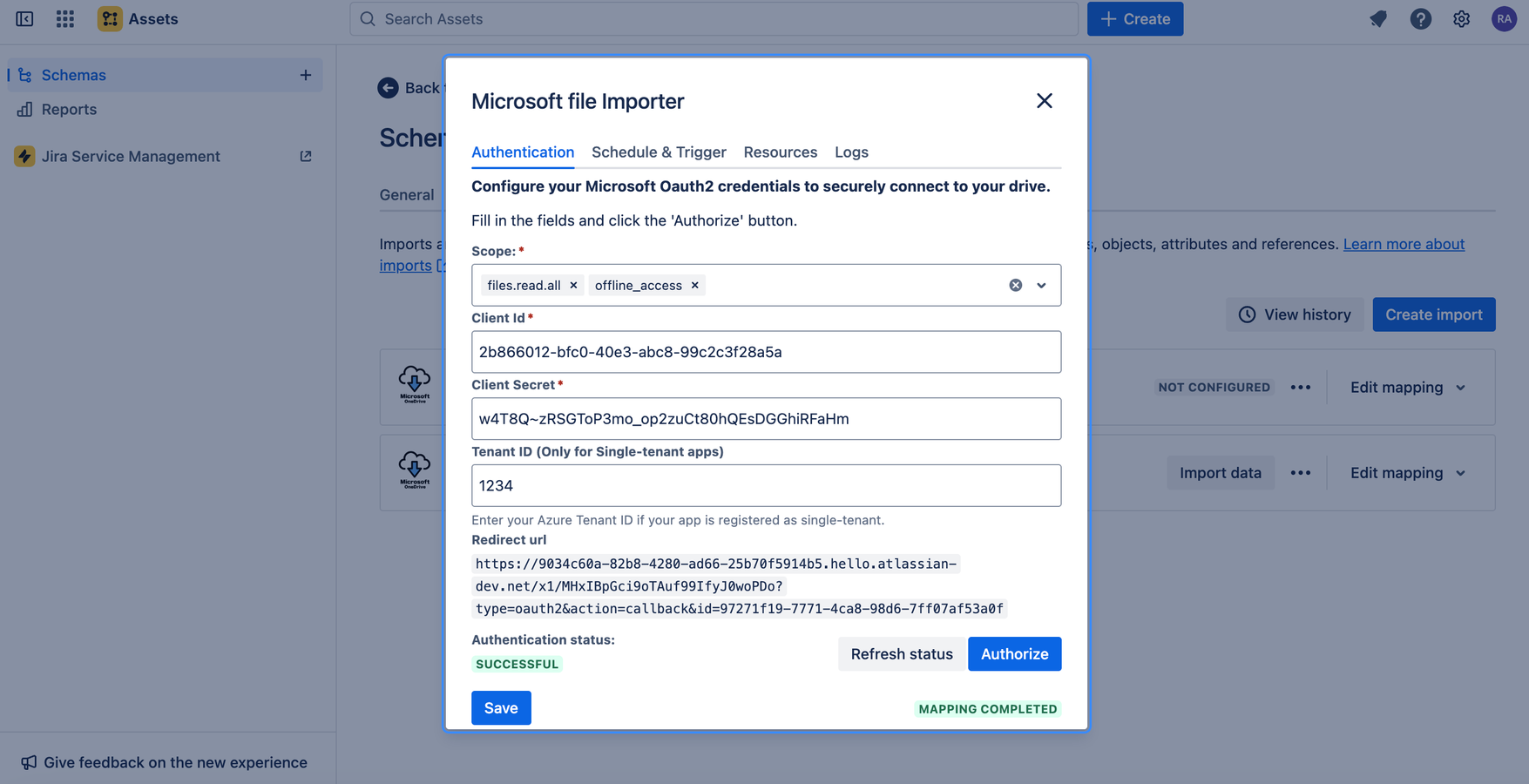Viewport: 1529px width, 784px height.
Task: Open the Learn more about imports link
Action: click(x=1404, y=244)
